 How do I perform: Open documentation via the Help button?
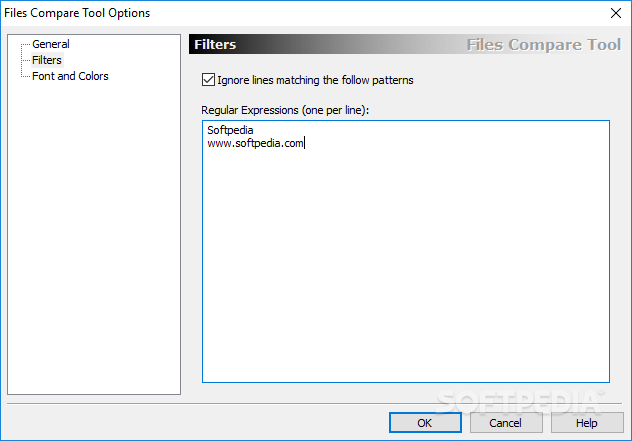(587, 422)
